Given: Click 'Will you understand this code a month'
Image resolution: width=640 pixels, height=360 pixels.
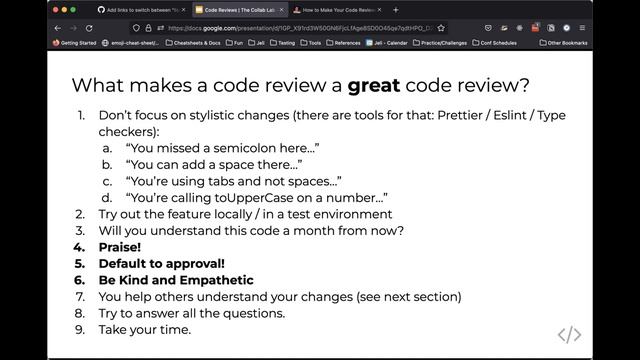Looking at the screenshot, I should [251, 231].
